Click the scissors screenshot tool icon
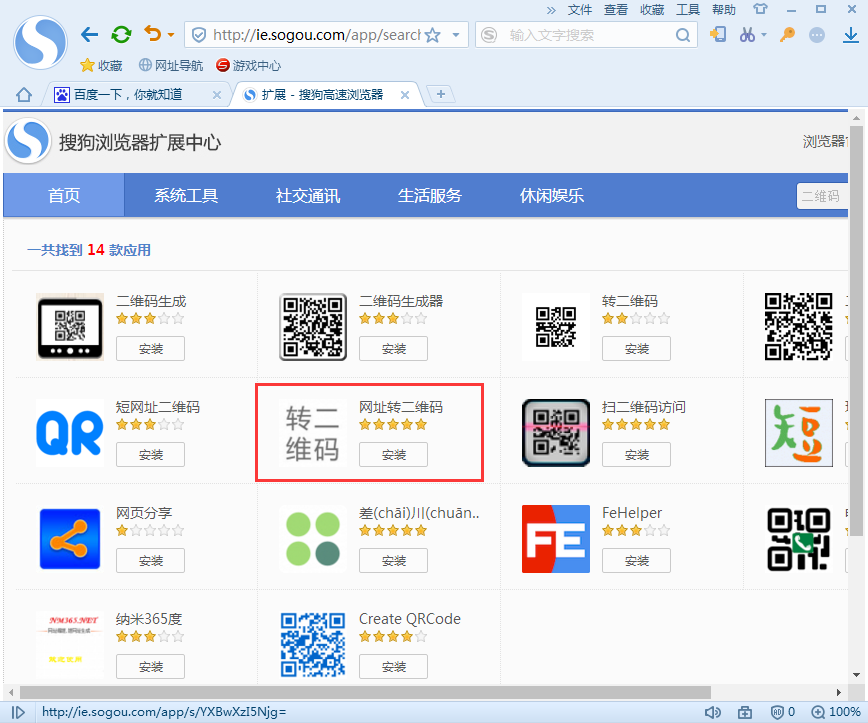The height and width of the screenshot is (723, 868). coord(747,35)
